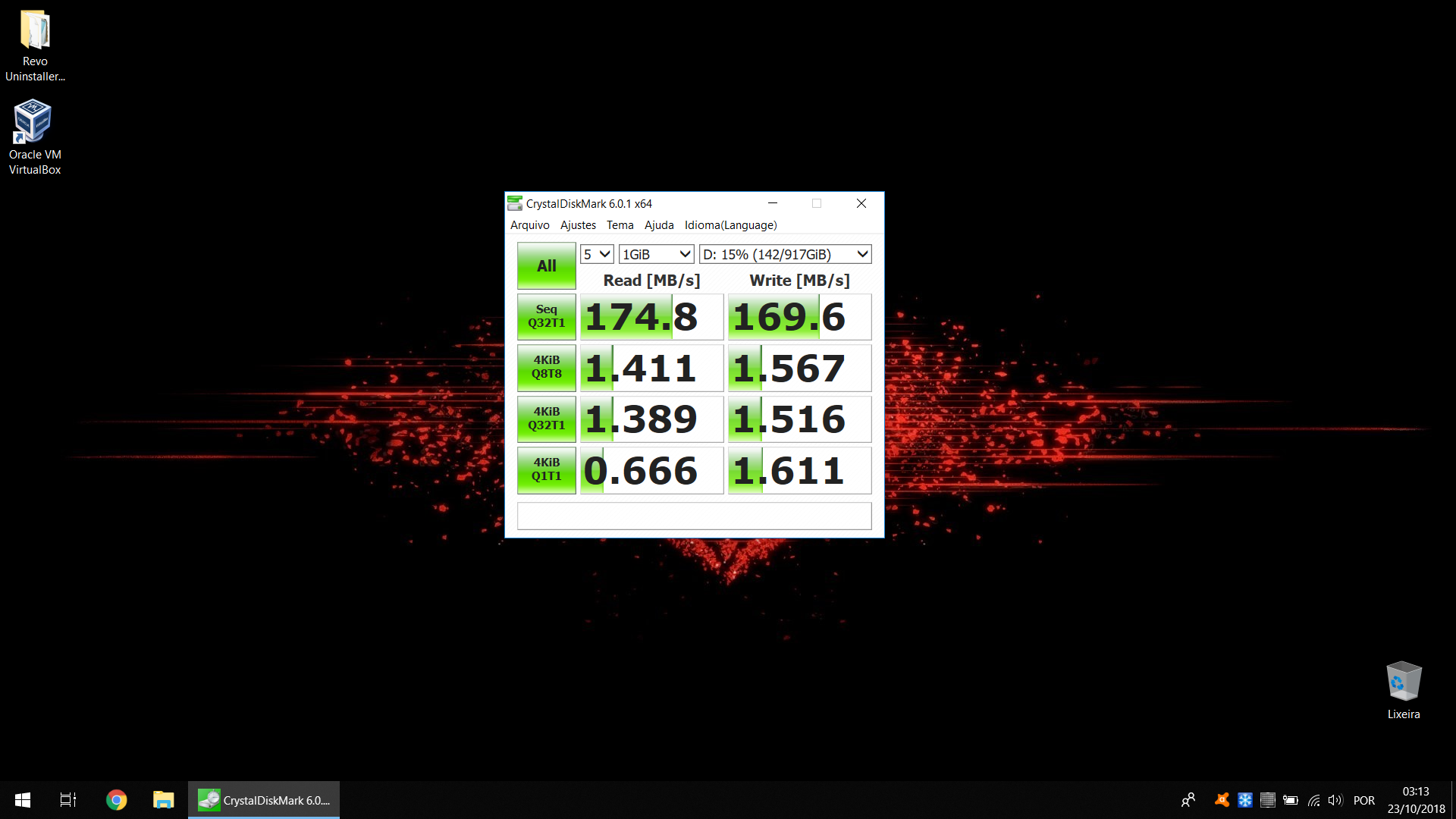Open the volume control in system tray
Viewport: 1456px width, 819px height.
[x=1335, y=800]
